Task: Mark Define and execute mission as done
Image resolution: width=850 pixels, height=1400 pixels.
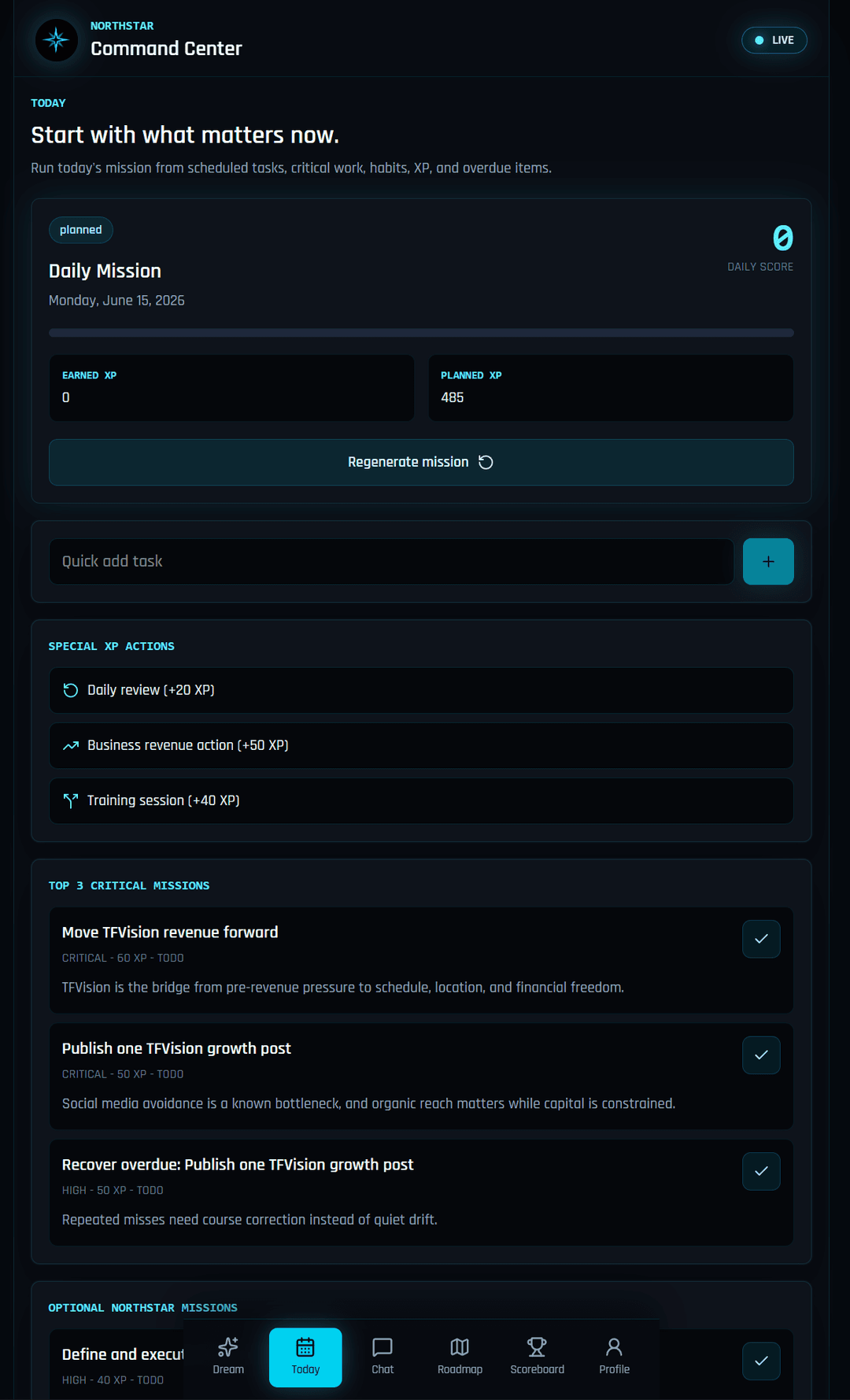Action: (761, 1361)
